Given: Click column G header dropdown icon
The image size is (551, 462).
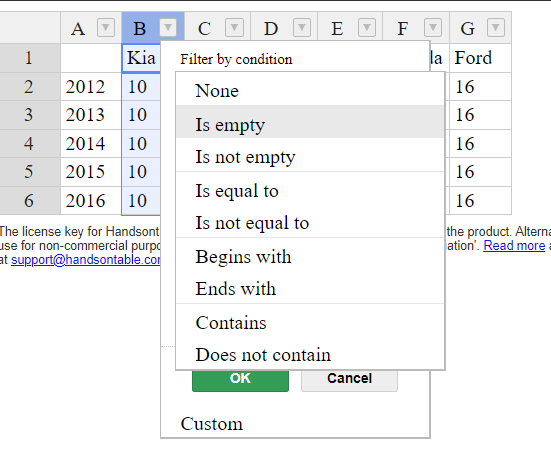Looking at the screenshot, I should point(496,28).
